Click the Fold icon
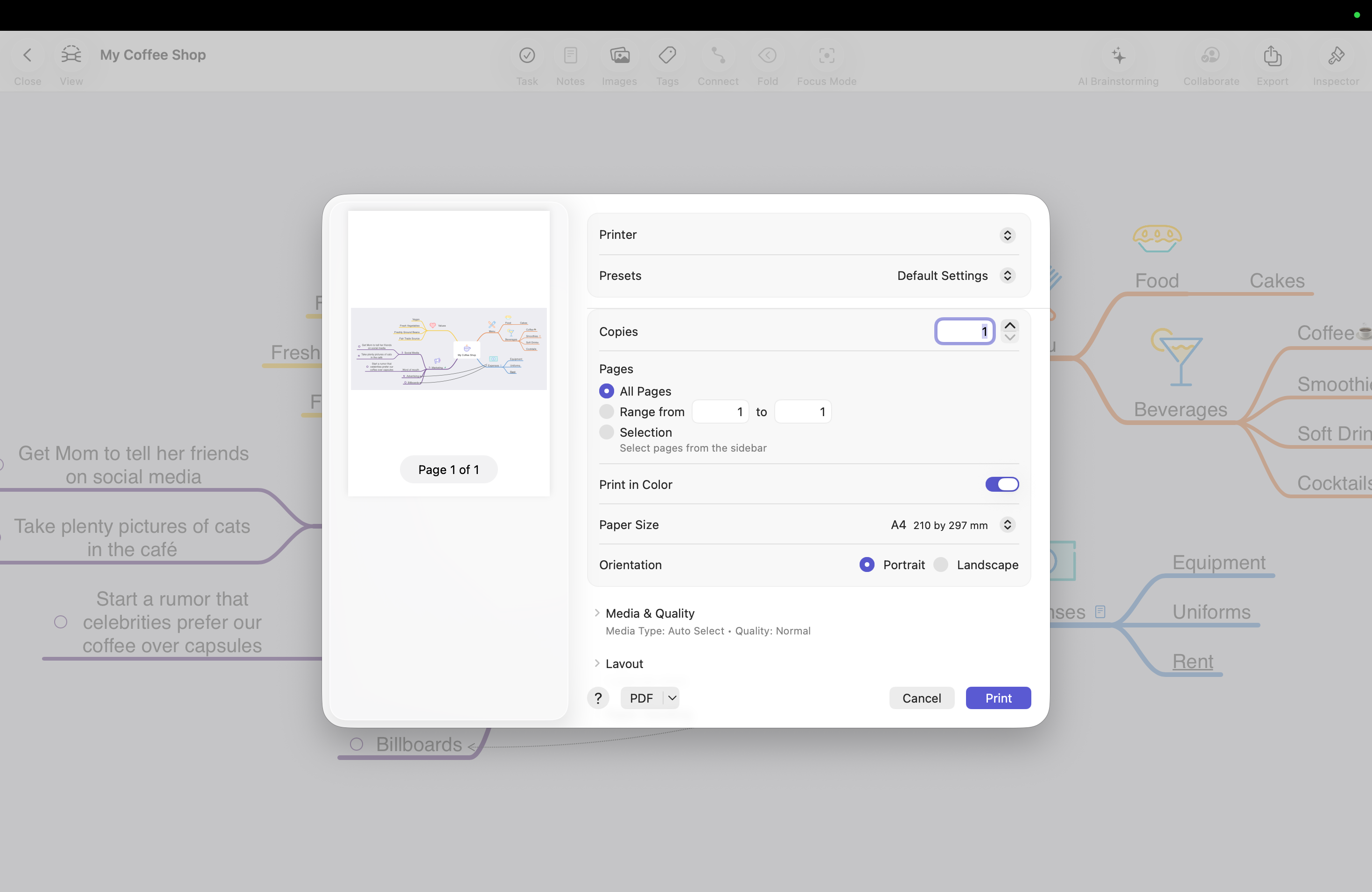1372x892 pixels. 767,55
